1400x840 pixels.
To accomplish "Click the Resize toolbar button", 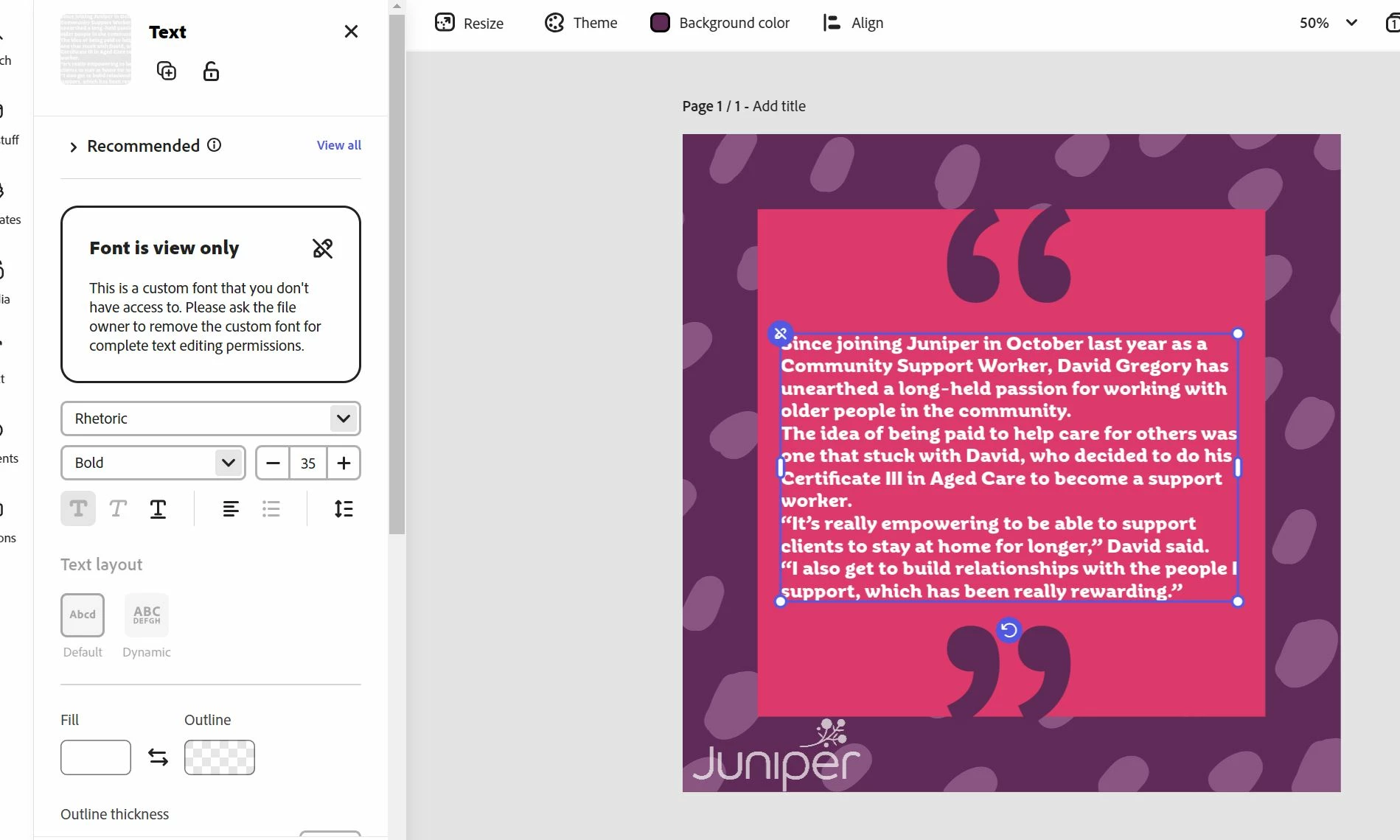I will pyautogui.click(x=469, y=23).
